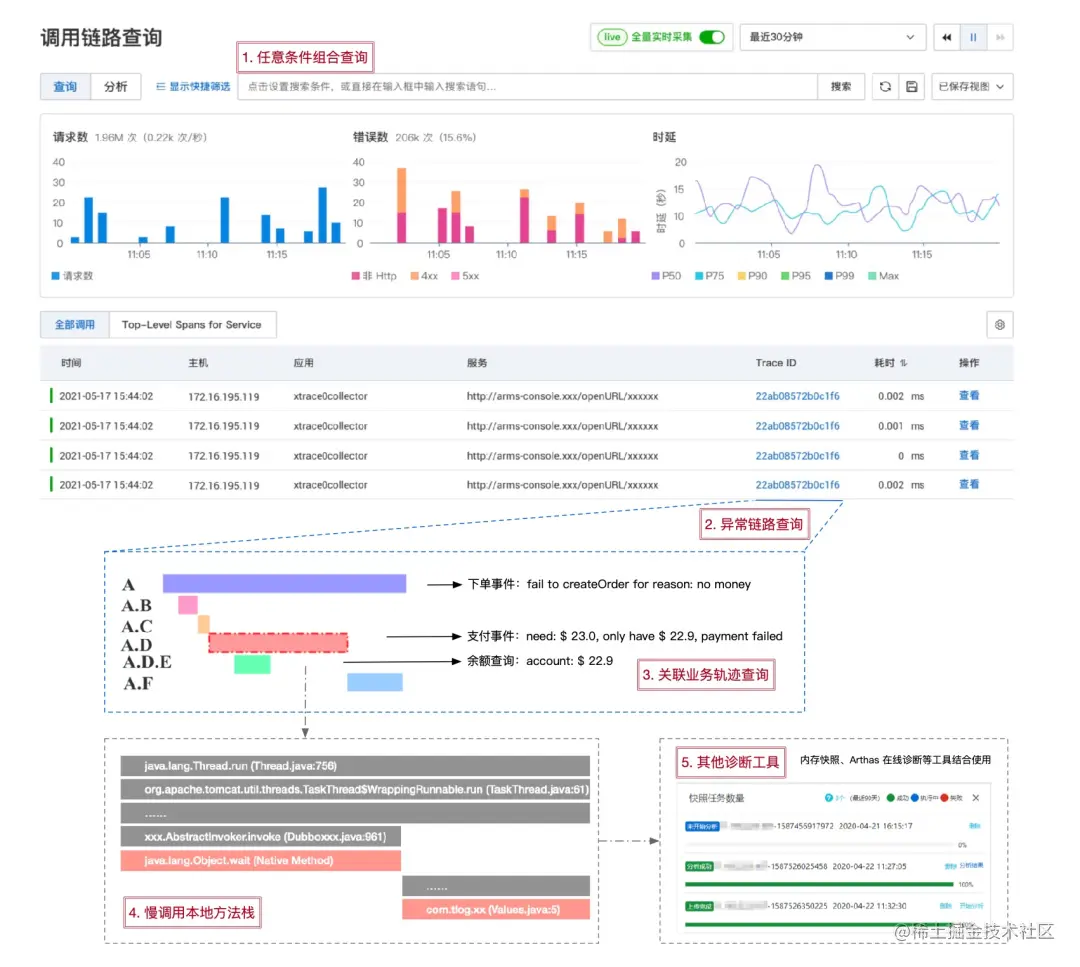Open the 最近30分钟 time range dropdown
This screenshot has height=967, width=1080.
(x=832, y=37)
